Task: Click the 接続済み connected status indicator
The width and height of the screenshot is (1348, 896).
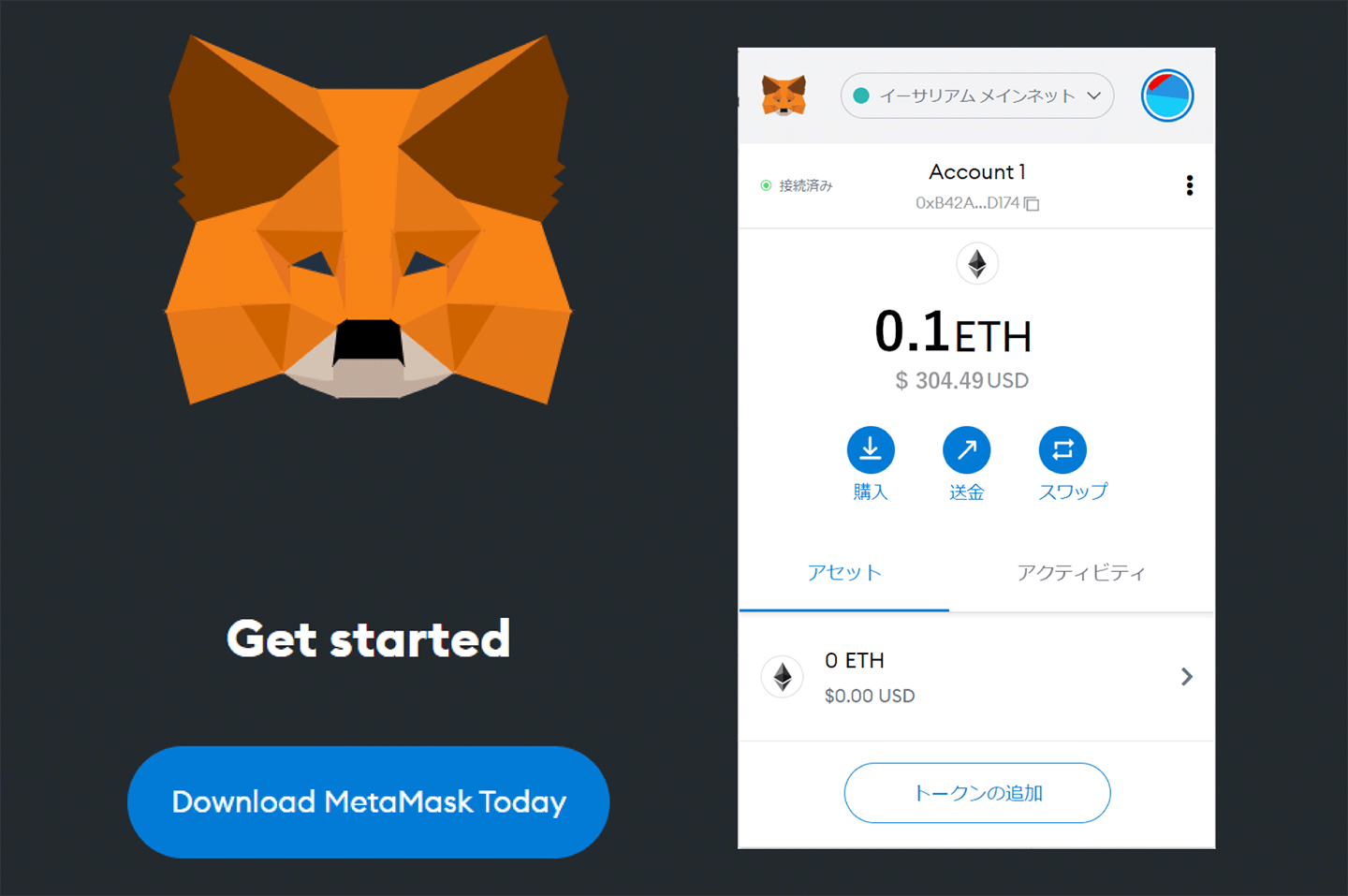Action: 797,185
